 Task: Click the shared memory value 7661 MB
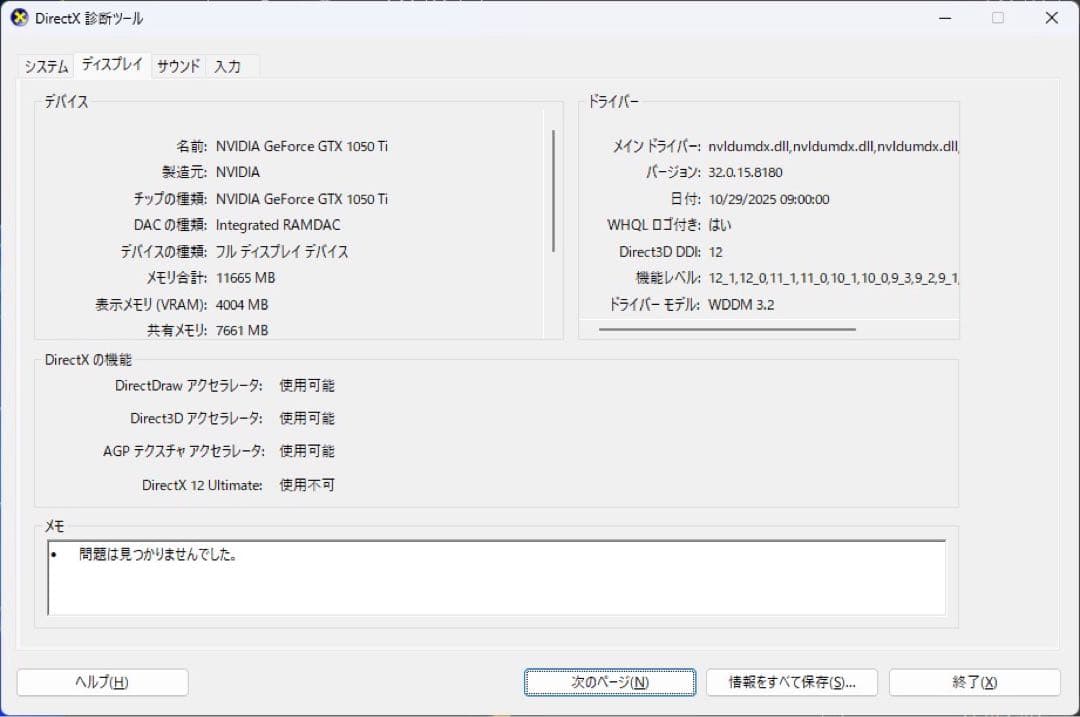click(242, 331)
